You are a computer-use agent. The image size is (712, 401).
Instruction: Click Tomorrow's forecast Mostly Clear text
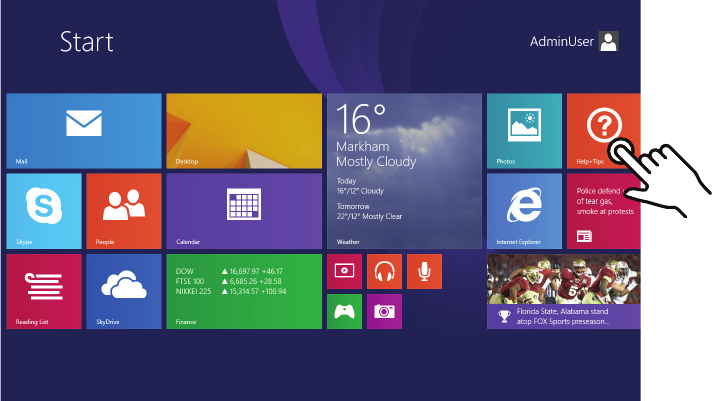369,217
